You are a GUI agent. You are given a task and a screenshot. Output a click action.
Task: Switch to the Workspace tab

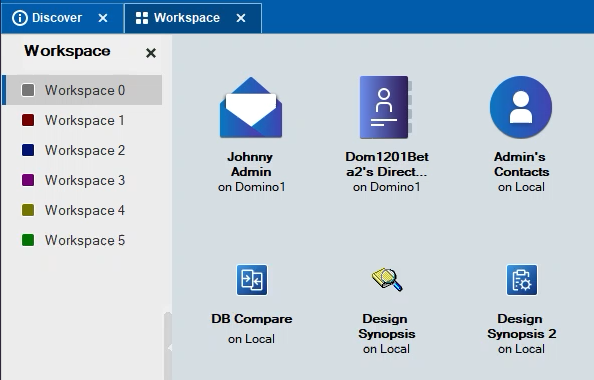pos(193,18)
